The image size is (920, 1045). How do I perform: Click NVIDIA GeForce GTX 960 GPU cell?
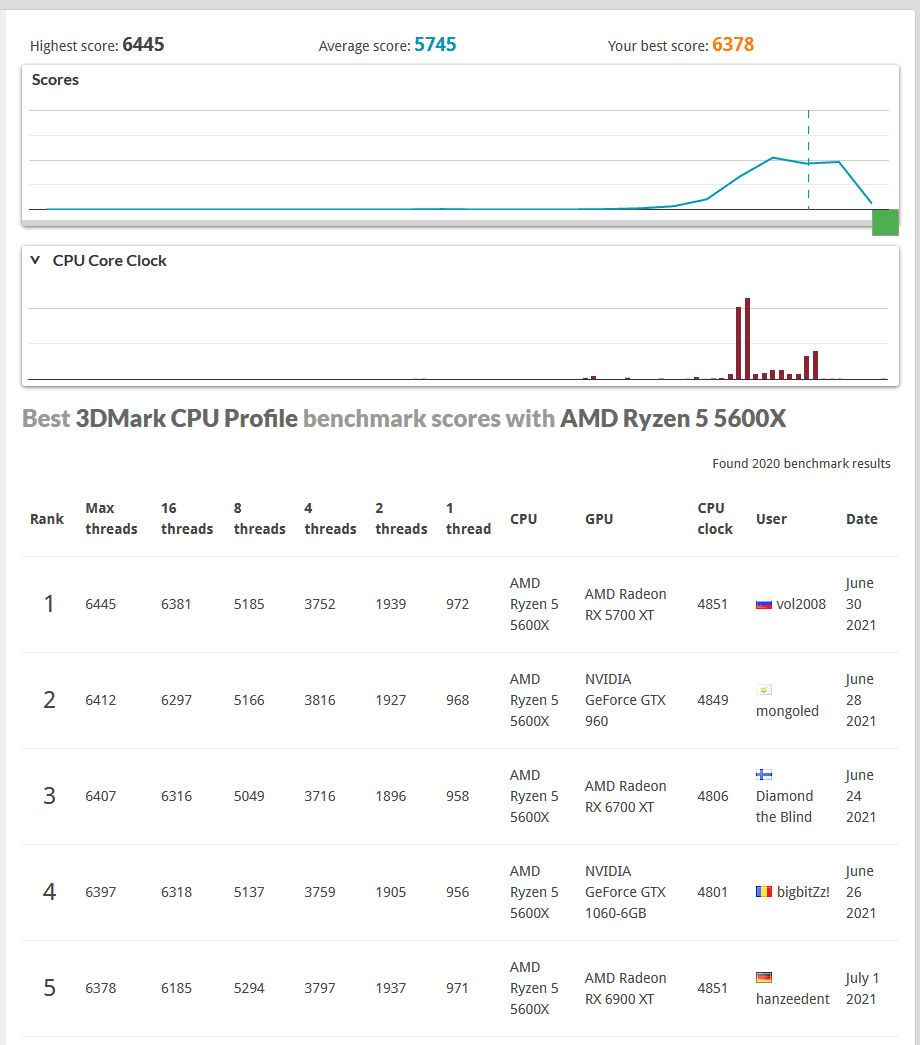(x=625, y=700)
